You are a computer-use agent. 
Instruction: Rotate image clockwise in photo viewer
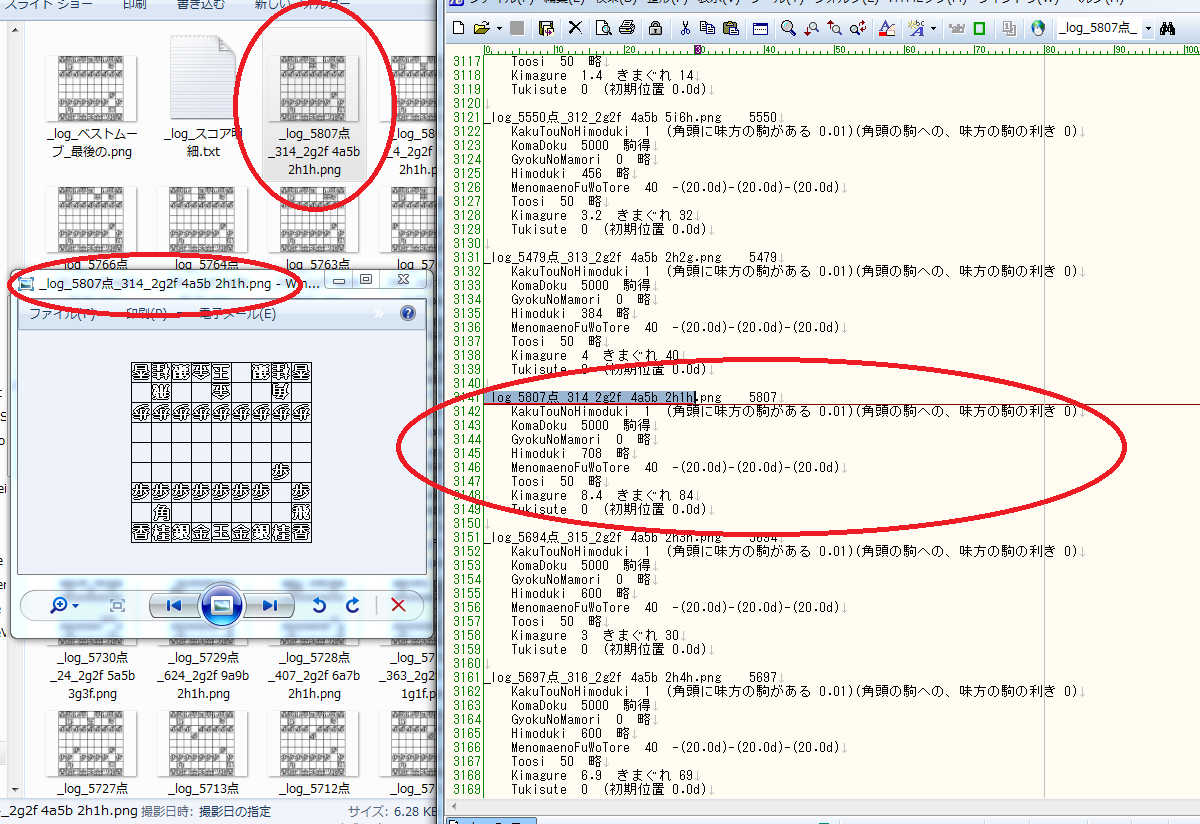pyautogui.click(x=352, y=605)
